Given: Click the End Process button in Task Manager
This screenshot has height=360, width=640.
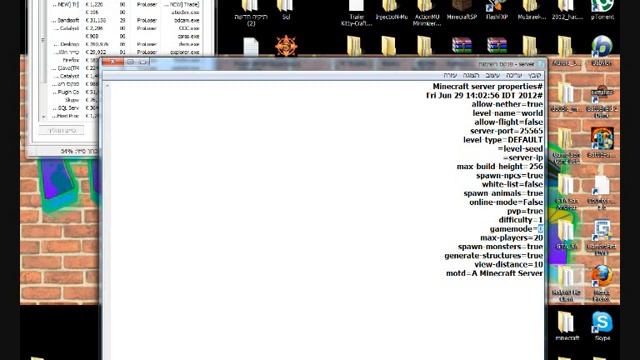Looking at the screenshot, I should (62, 130).
